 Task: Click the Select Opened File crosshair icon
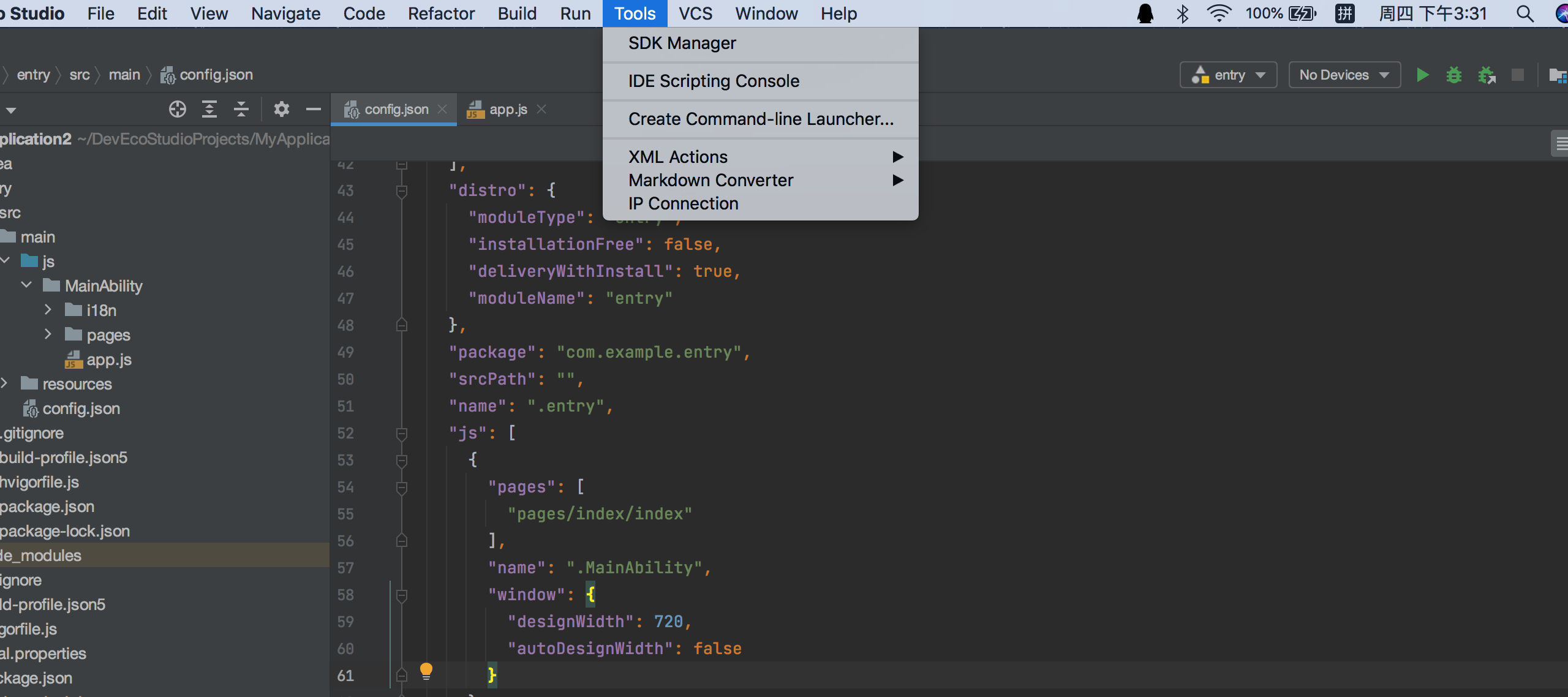178,109
